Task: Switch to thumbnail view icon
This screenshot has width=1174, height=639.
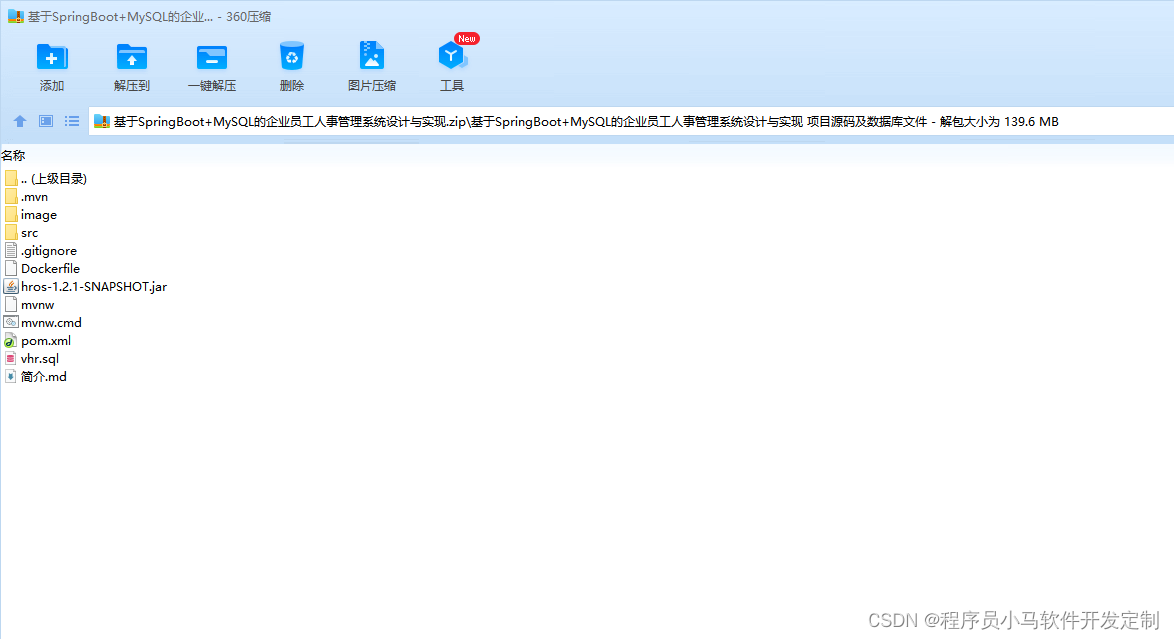Action: pos(46,121)
